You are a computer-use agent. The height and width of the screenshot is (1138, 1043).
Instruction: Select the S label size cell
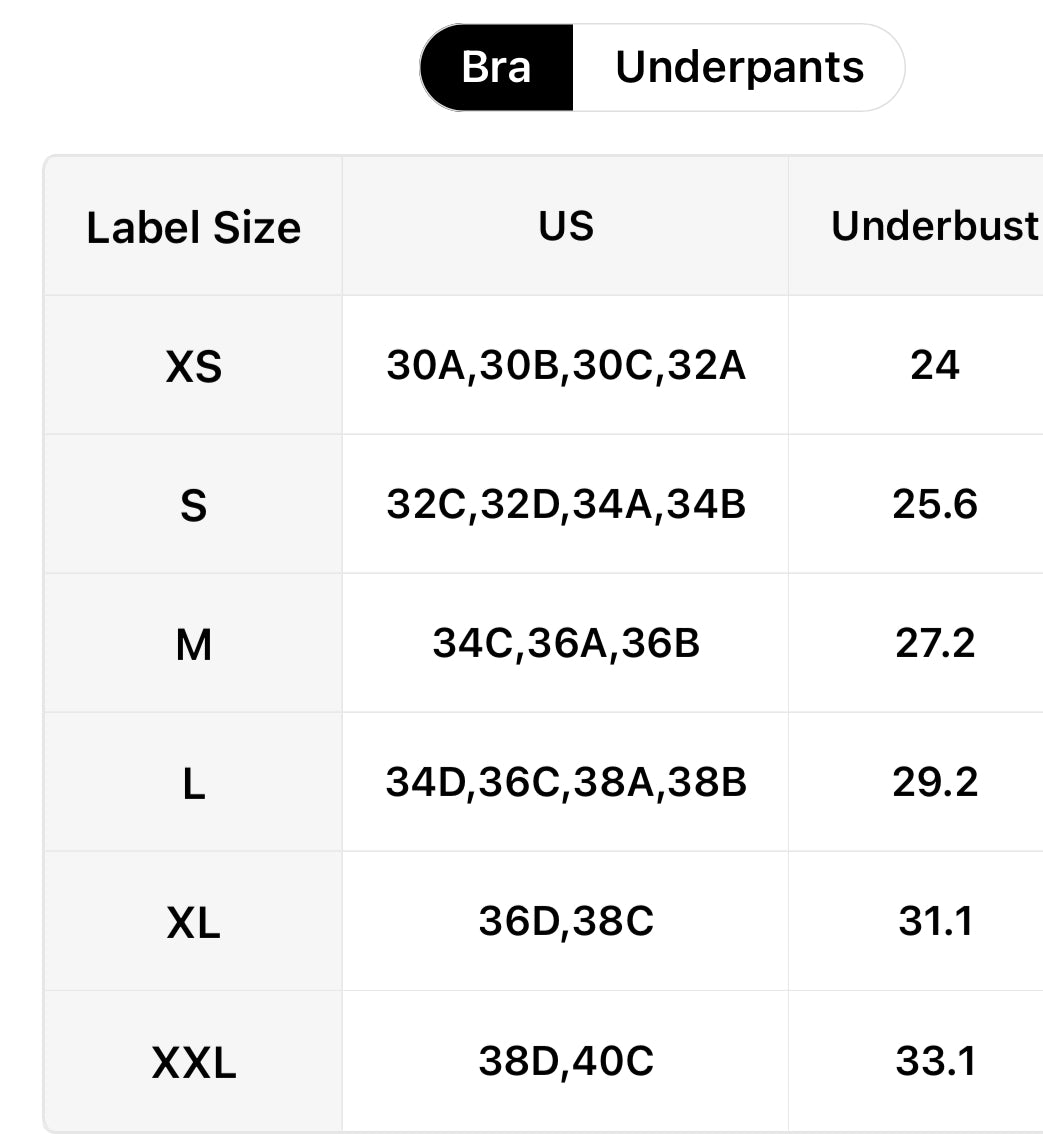tap(194, 506)
